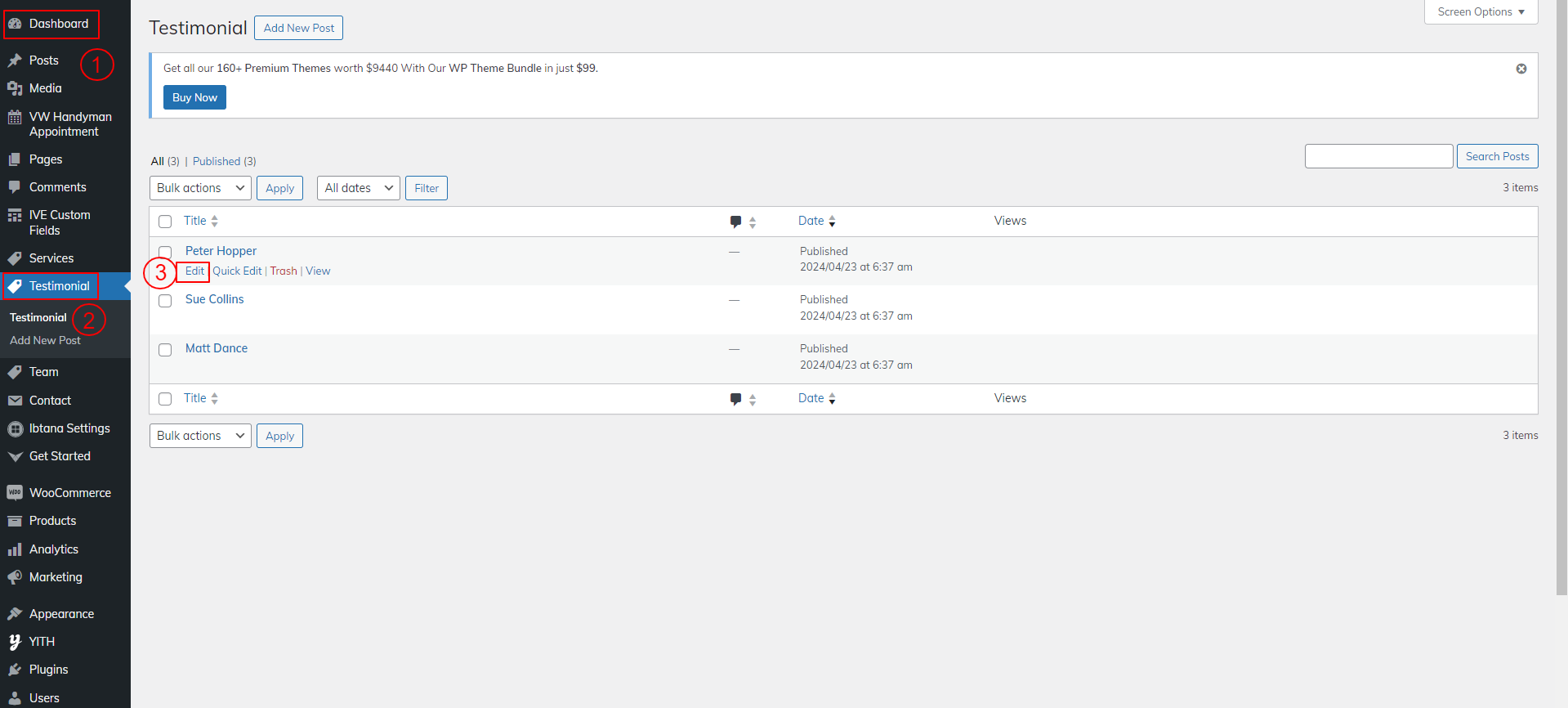Open the All dates filter dropdown

tap(358, 188)
